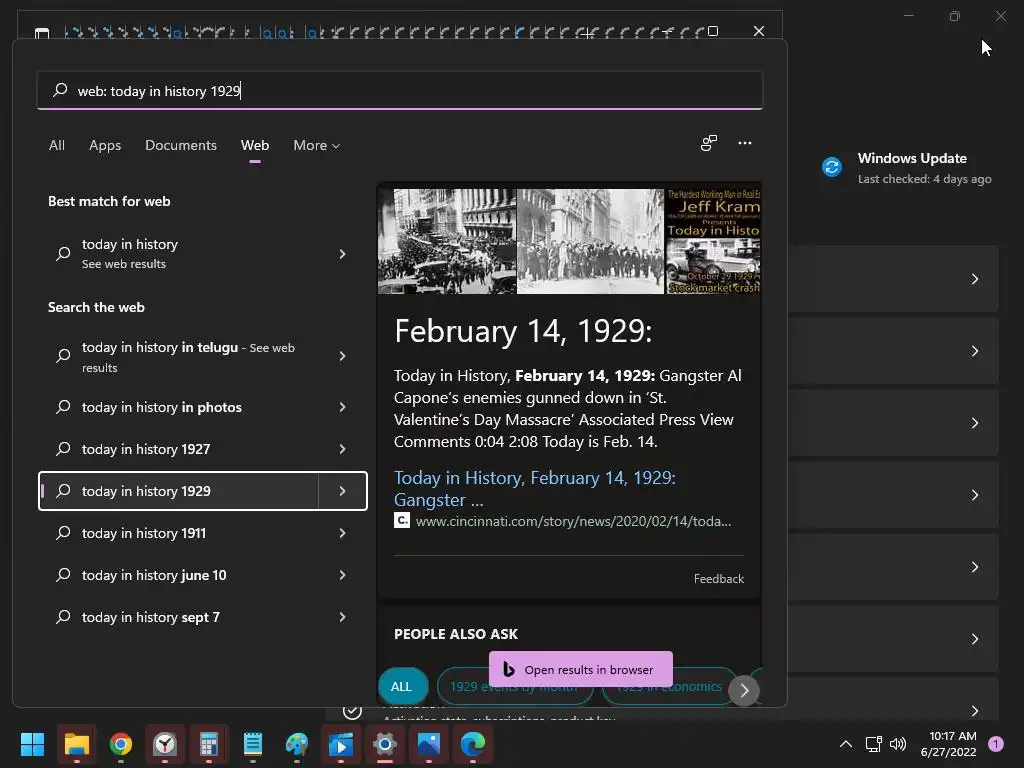Click magnifier icon in the search box
1024x768 pixels.
pos(60,90)
